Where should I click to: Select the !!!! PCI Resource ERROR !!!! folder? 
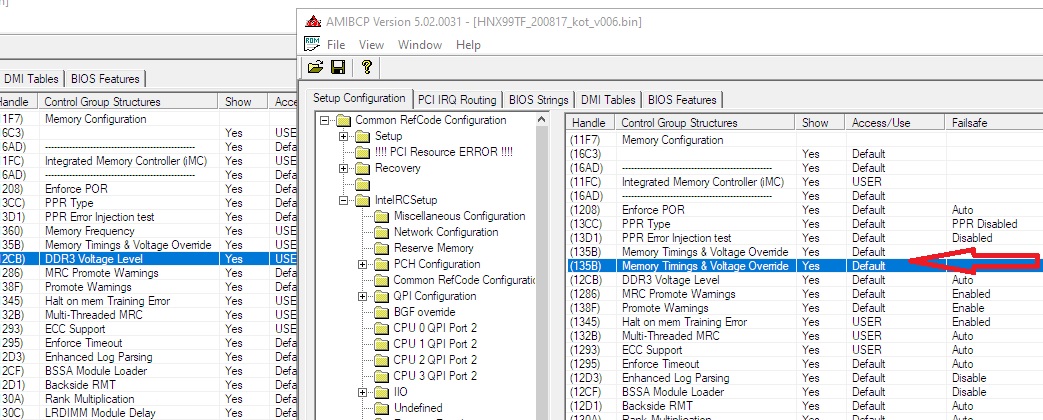[x=434, y=152]
